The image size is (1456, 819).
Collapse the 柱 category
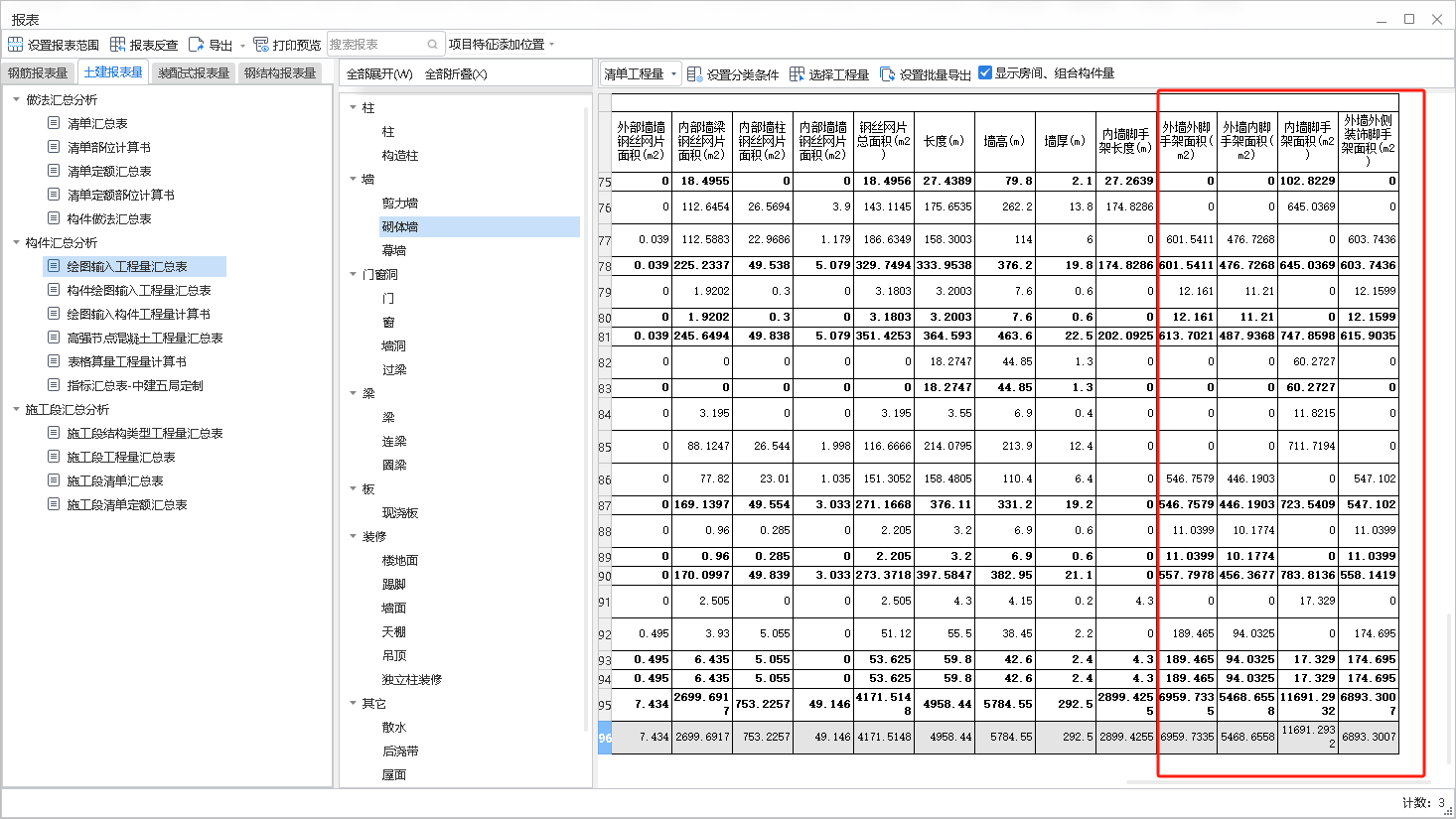353,107
